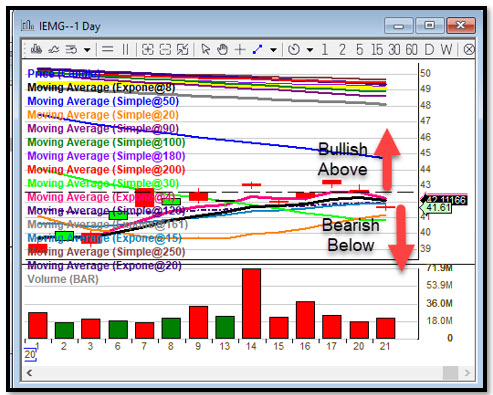The image size is (493, 395).
Task: Click the clock time period icon
Action: click(294, 50)
